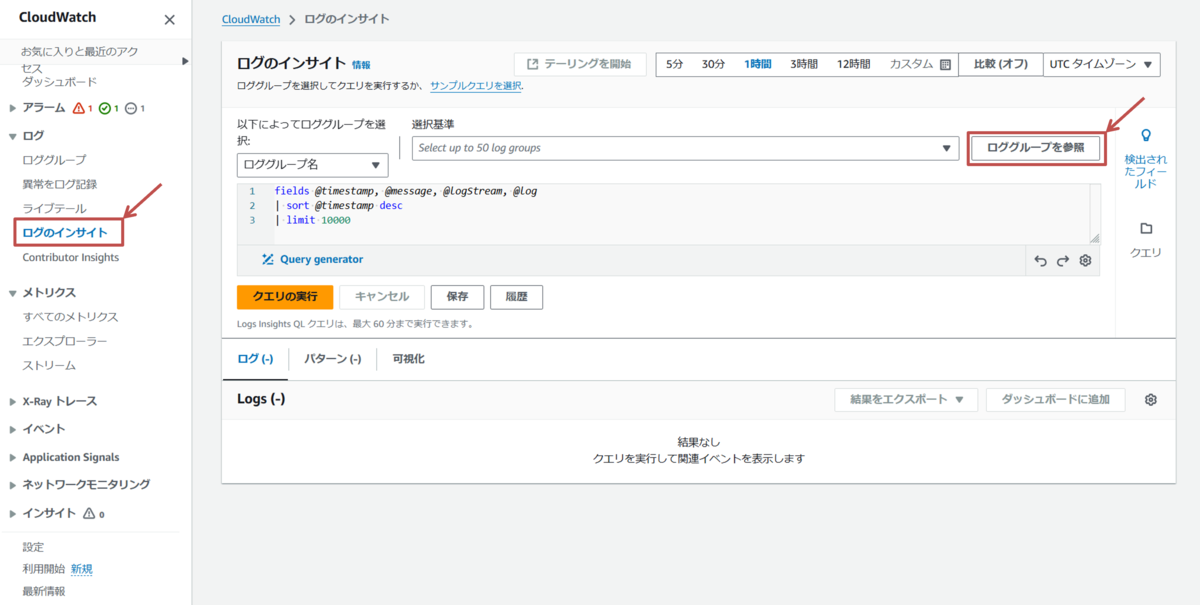Select the 3時間 time range
This screenshot has height=605, width=1200.
click(x=804, y=64)
